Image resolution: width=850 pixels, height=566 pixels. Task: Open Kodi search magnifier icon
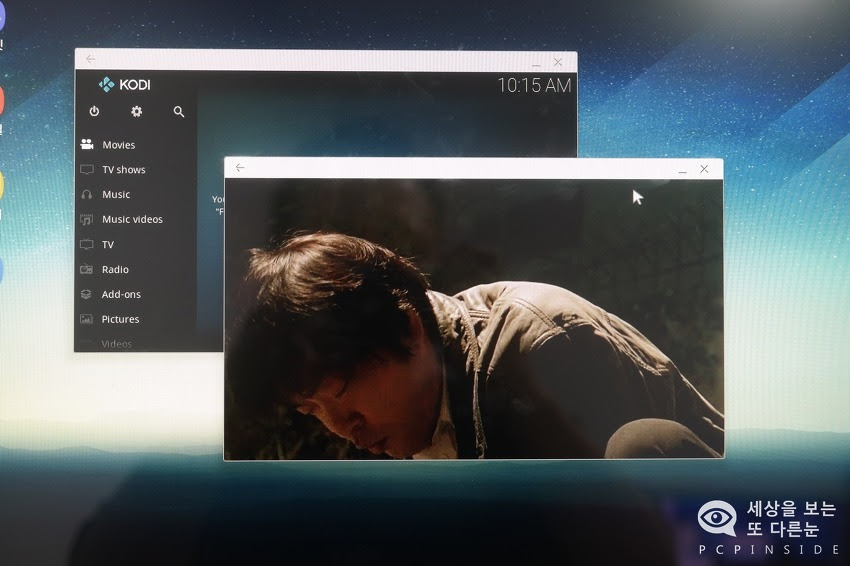(179, 112)
